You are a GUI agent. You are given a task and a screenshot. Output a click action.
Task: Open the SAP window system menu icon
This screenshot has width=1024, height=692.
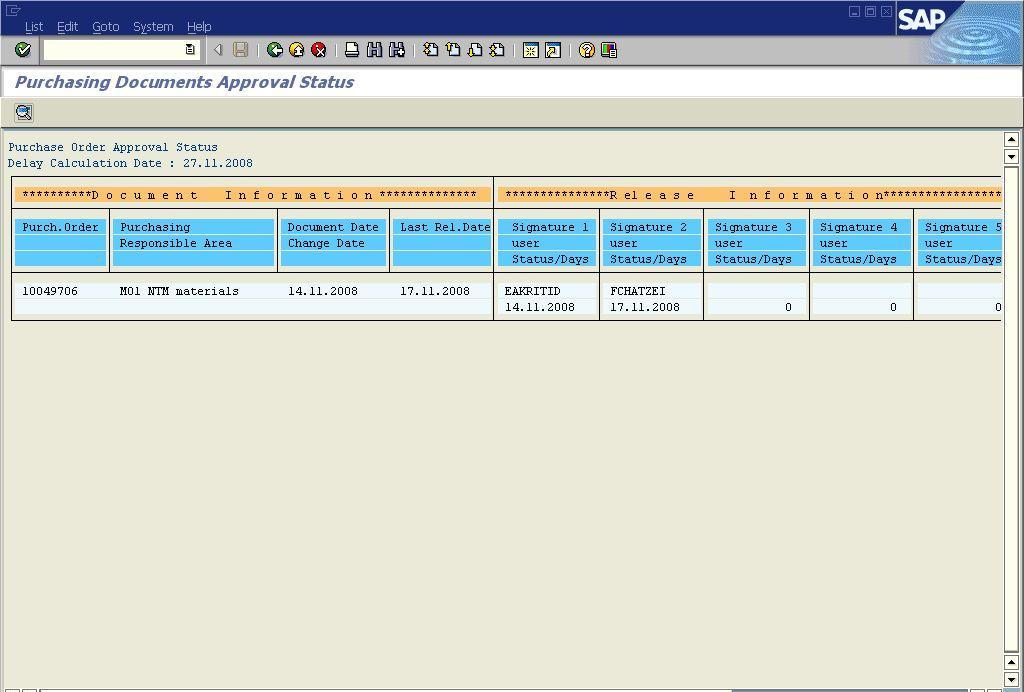tap(13, 10)
